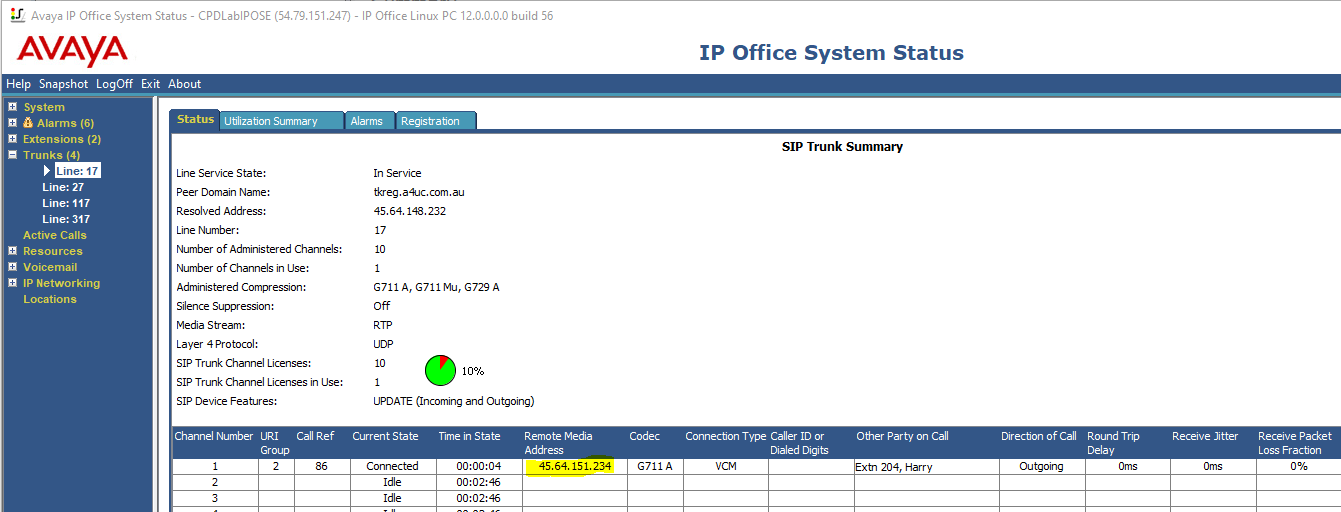Image resolution: width=1341 pixels, height=512 pixels.
Task: Switch to the Alarms tab
Action: (x=370, y=121)
